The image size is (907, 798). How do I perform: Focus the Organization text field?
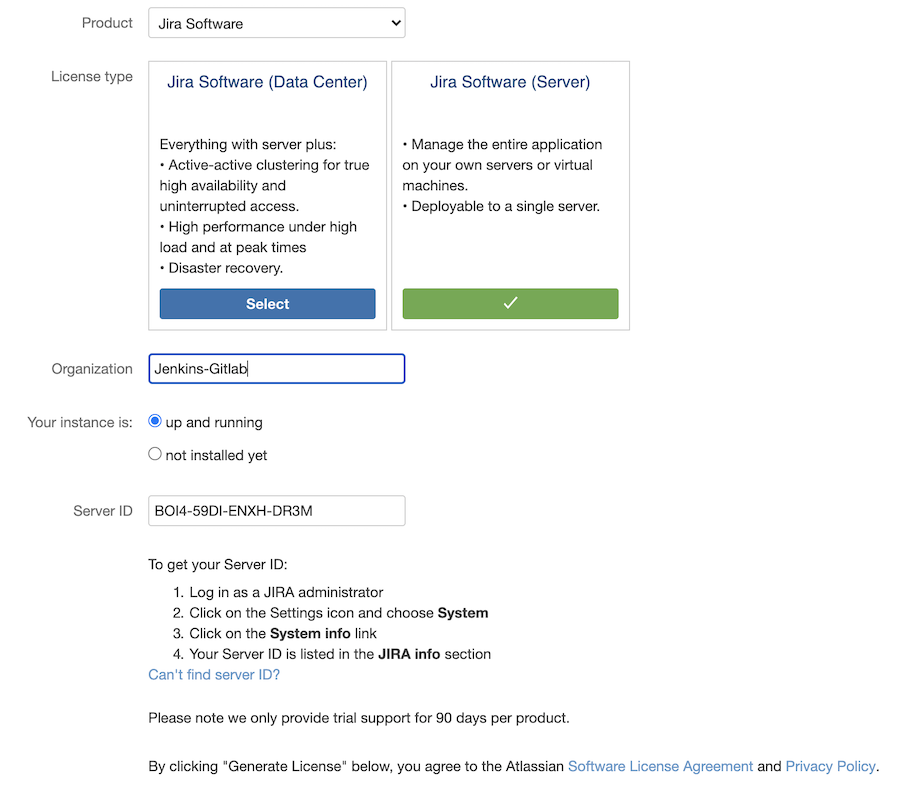[276, 369]
